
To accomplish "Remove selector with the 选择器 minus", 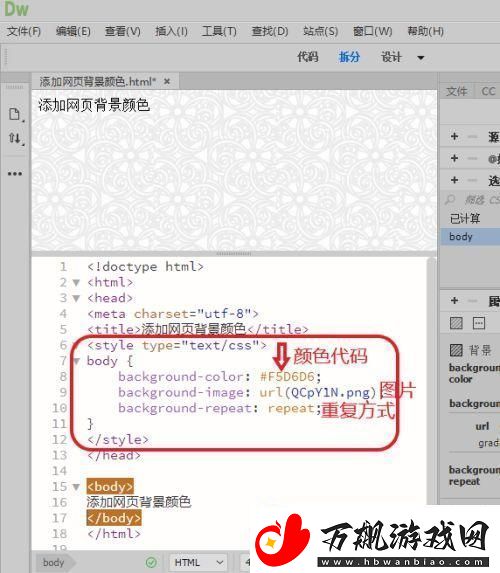I will 473,180.
